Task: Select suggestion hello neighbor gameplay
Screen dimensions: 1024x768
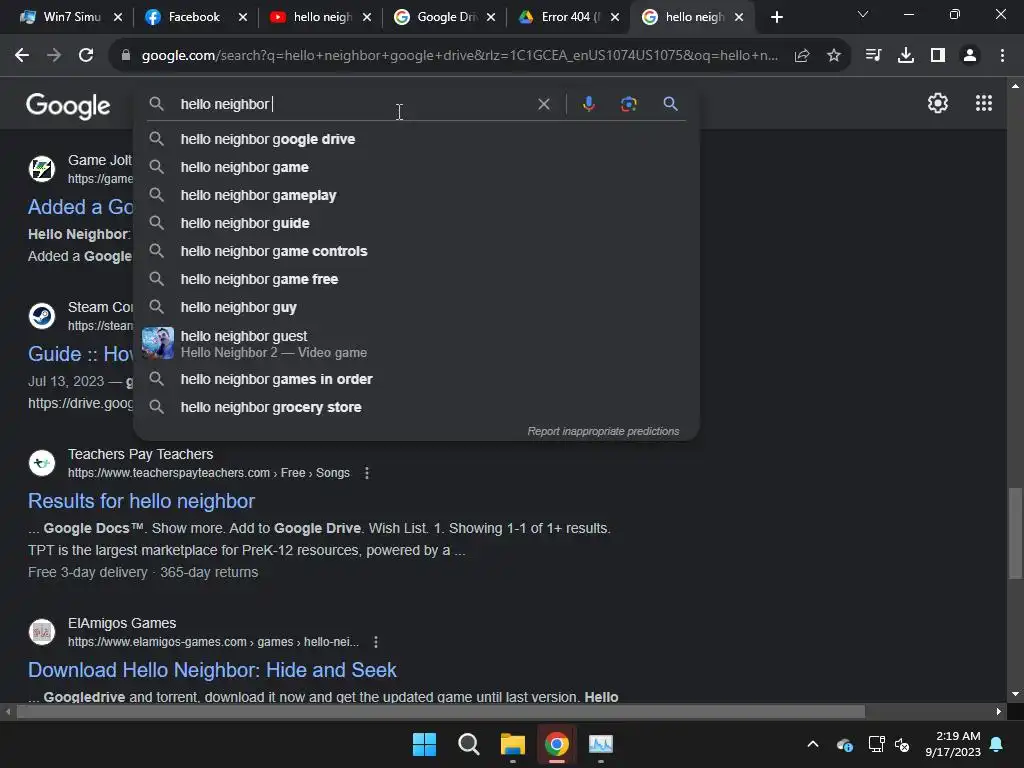Action: pos(416,195)
